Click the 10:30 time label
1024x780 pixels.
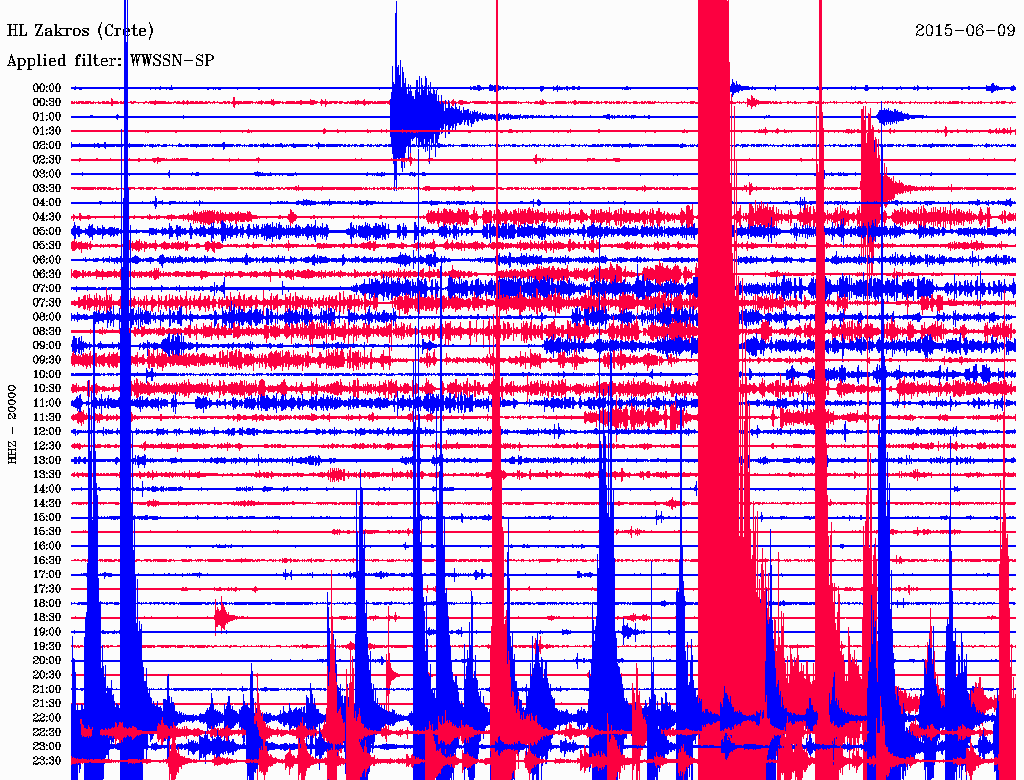[x=47, y=389]
